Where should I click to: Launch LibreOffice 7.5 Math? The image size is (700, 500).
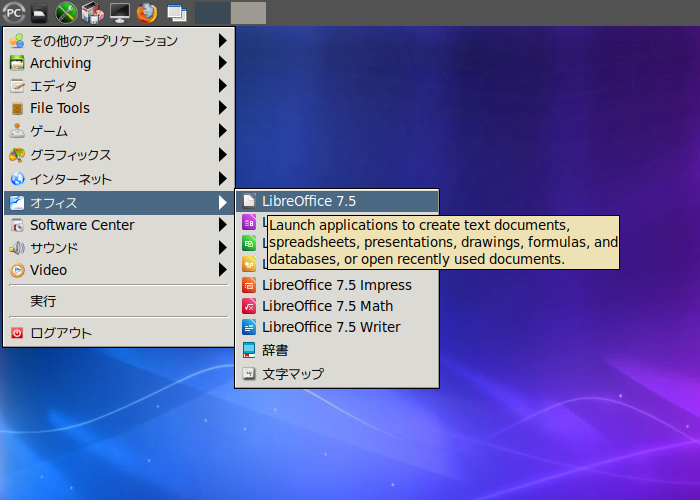337,306
